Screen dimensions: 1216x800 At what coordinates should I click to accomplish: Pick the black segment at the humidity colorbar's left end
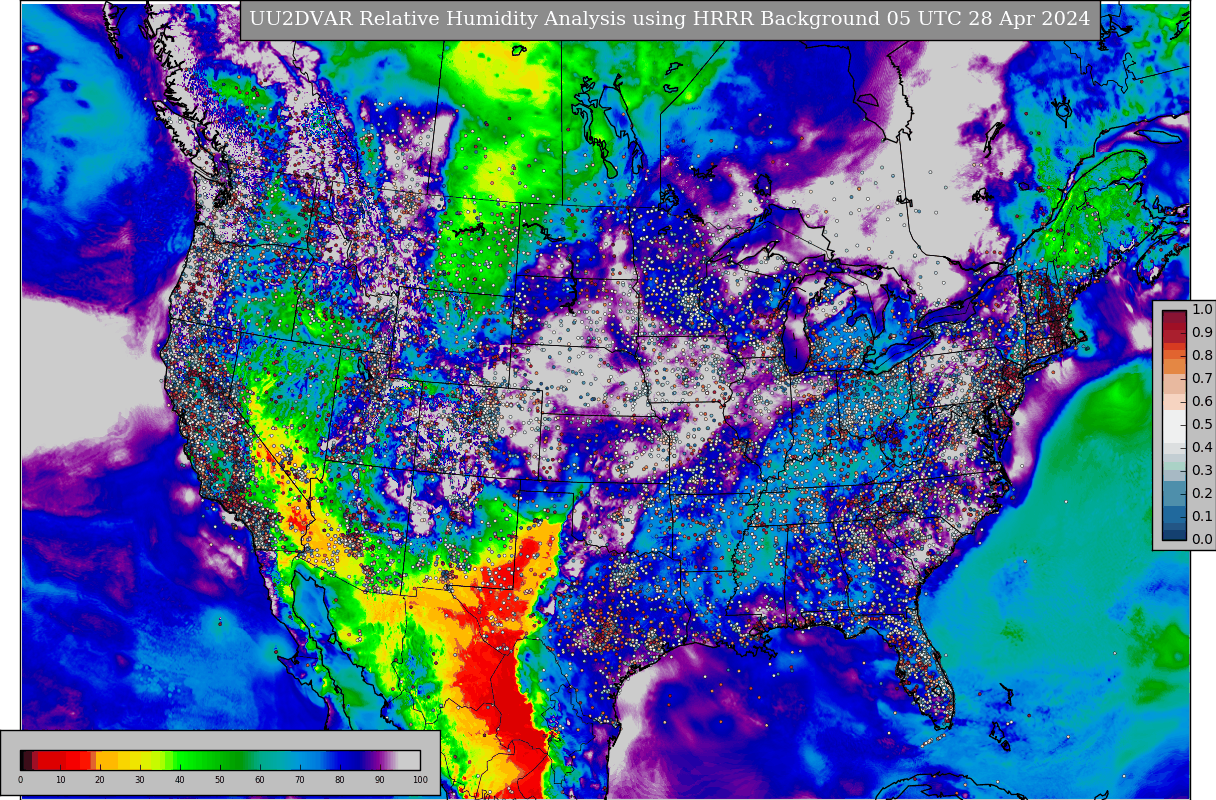(22, 760)
